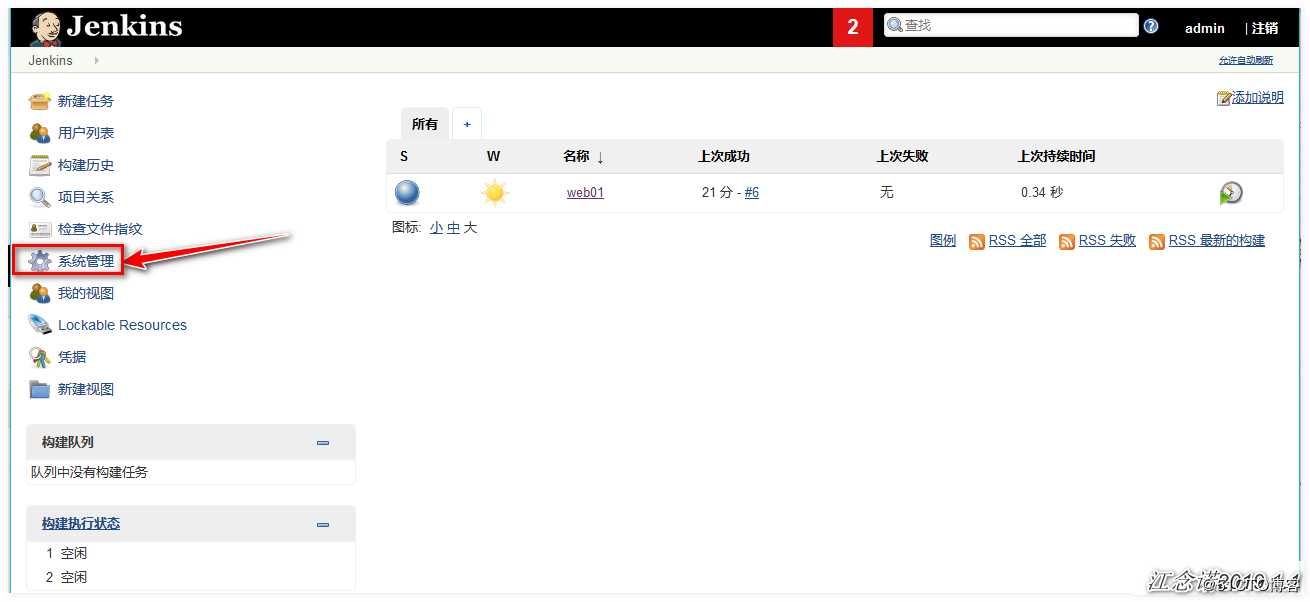This screenshot has width=1310, height=602.
Task: Sort by 上次持续时间 column header
Action: 1056,157
